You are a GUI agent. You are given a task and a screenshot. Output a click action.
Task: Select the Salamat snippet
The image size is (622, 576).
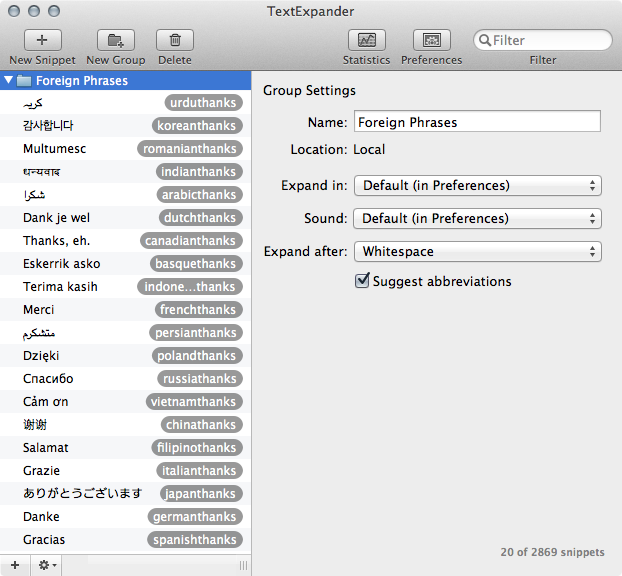click(x=125, y=447)
